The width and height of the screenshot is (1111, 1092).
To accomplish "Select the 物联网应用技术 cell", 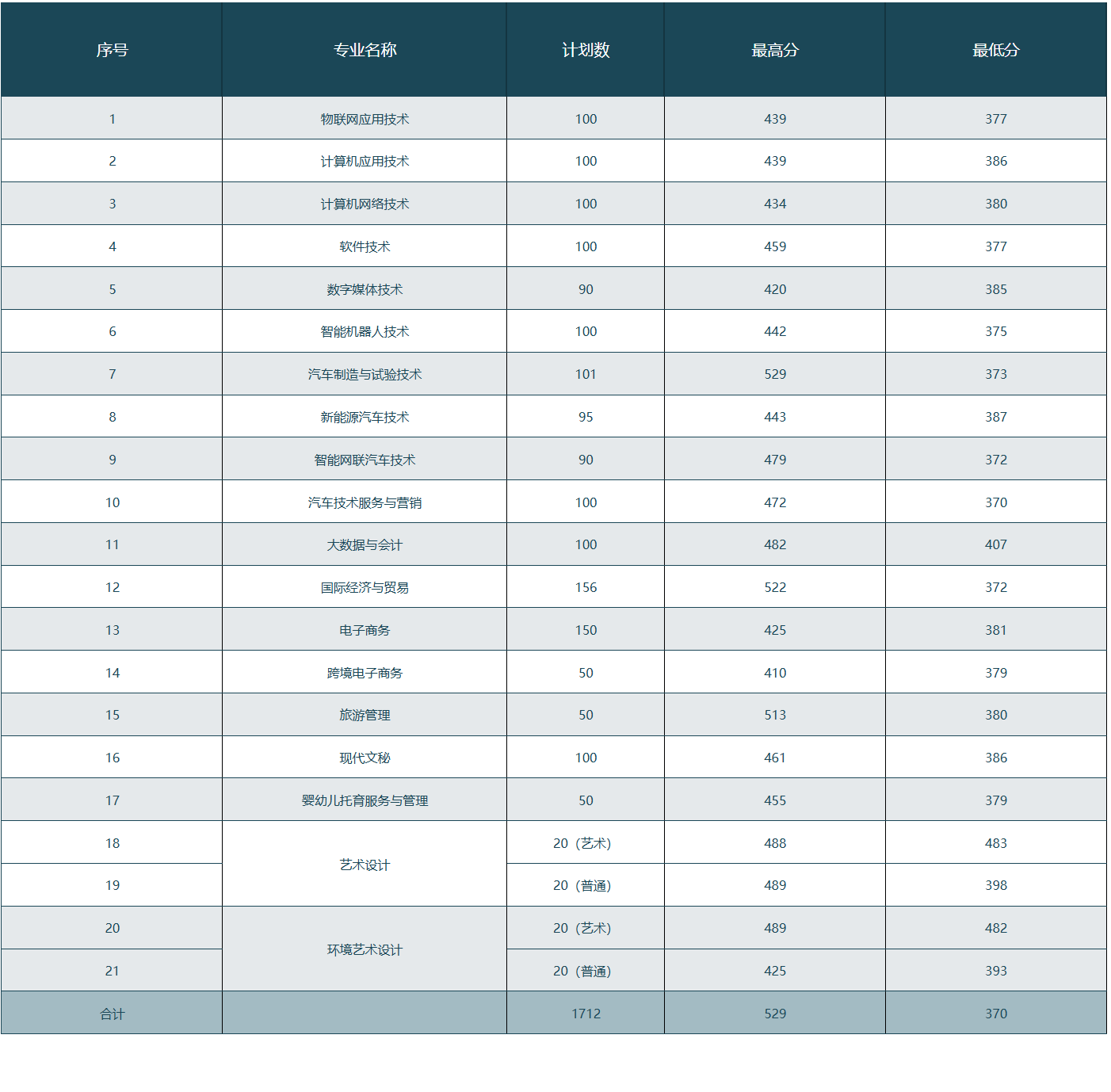I will tap(365, 119).
